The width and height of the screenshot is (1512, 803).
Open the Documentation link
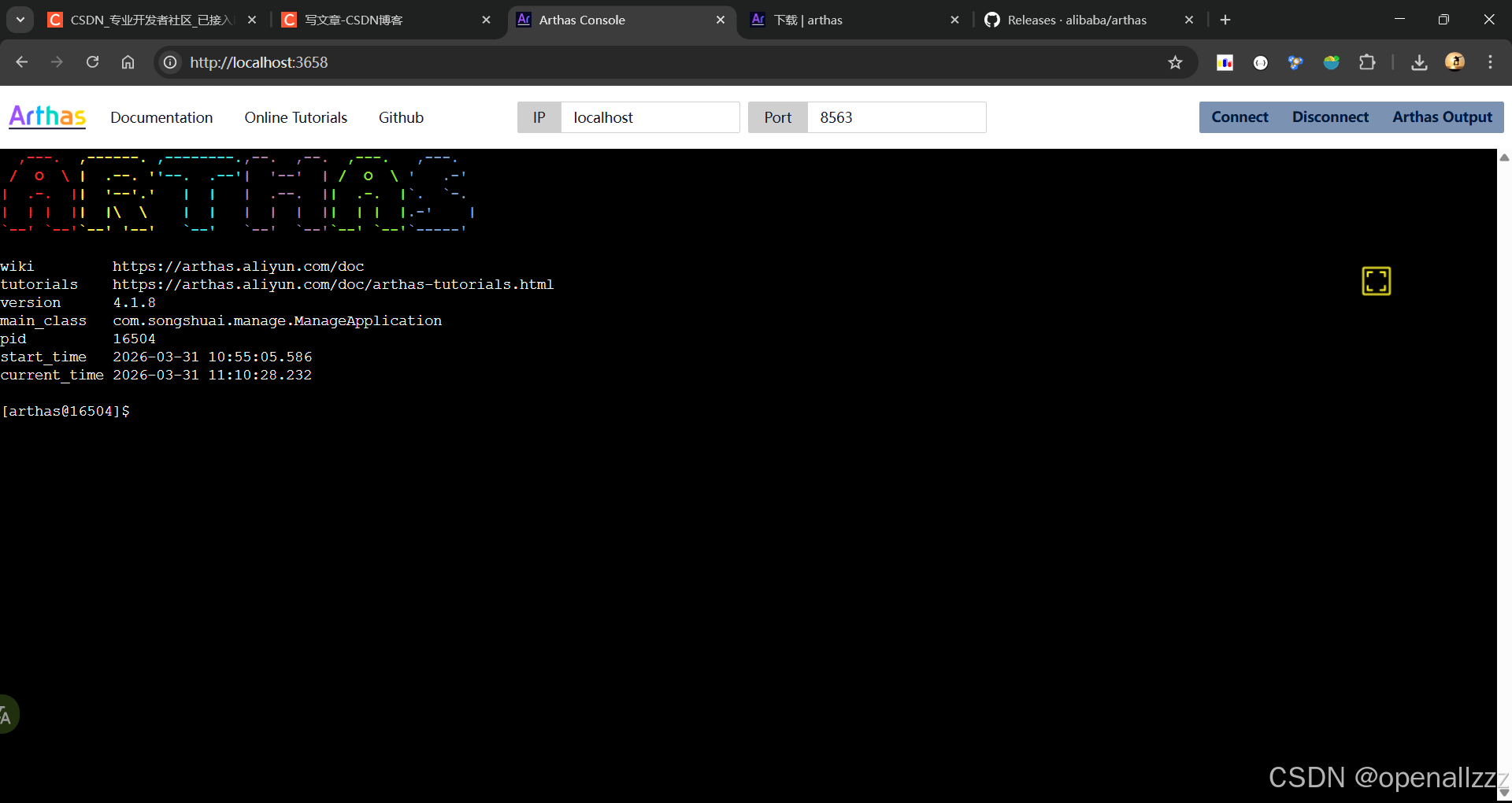[x=161, y=117]
